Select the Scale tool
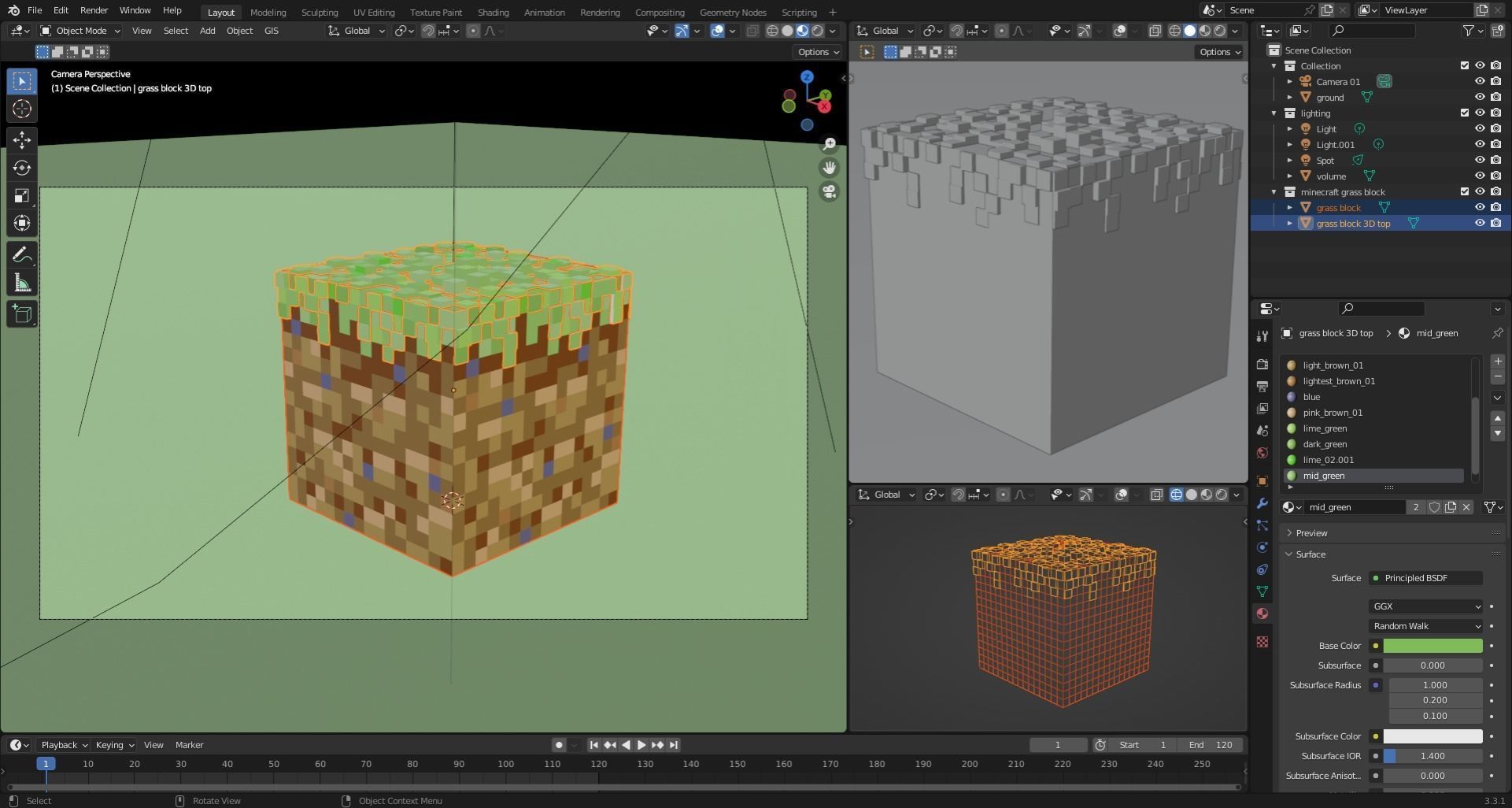This screenshot has height=808, width=1512. (x=22, y=195)
